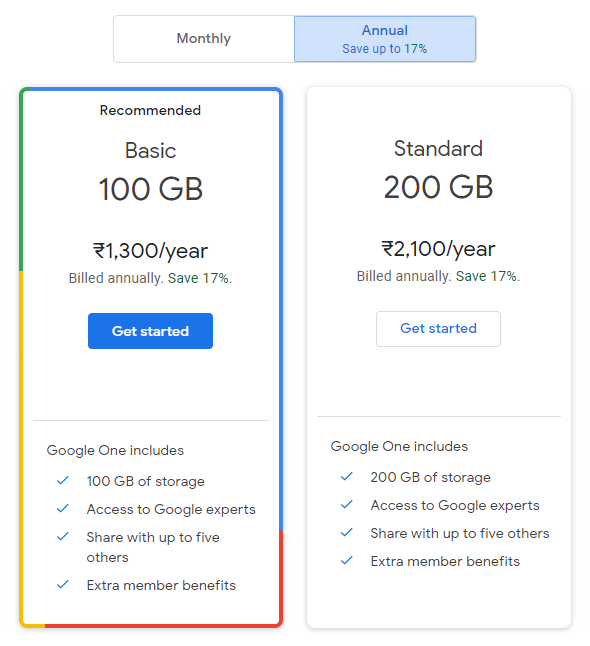Click checkmark beside Basic Extra member benefits
Viewport: 590px width, 646px height.
pos(63,584)
